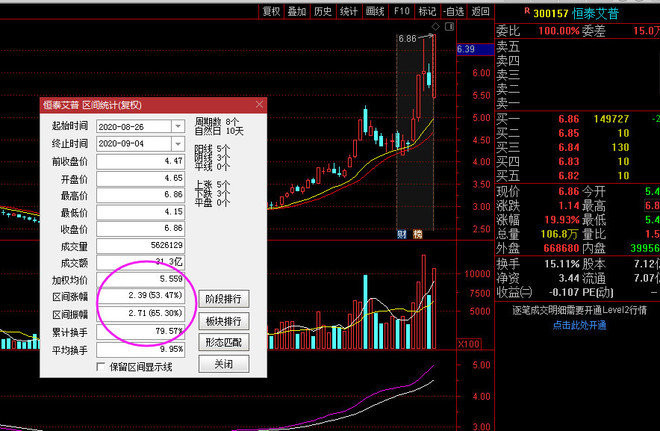Click the 6.39 price marker on axis
The width and height of the screenshot is (660, 431).
click(x=466, y=49)
